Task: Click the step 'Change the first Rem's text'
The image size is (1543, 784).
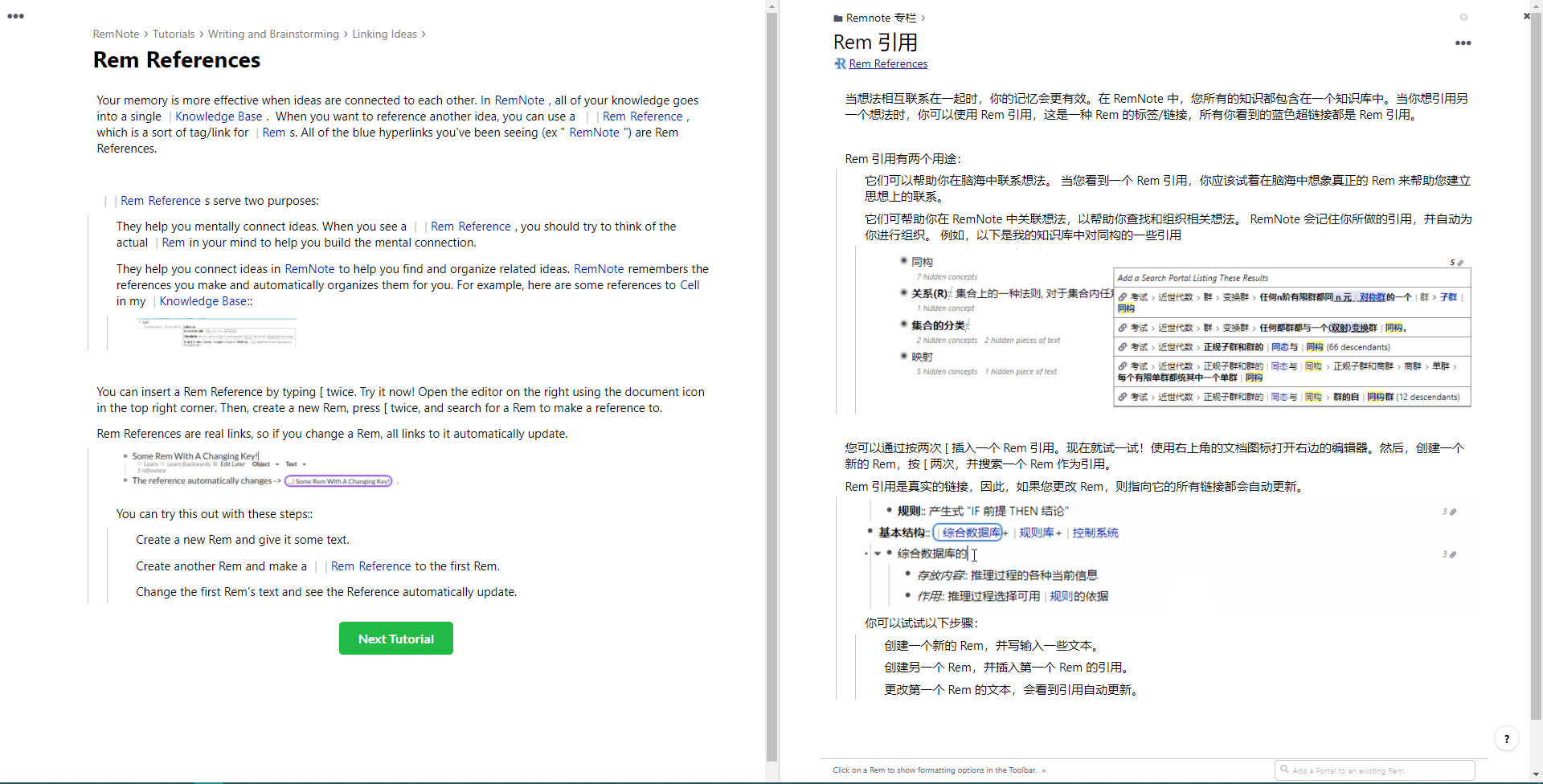Action: pyautogui.click(x=326, y=592)
